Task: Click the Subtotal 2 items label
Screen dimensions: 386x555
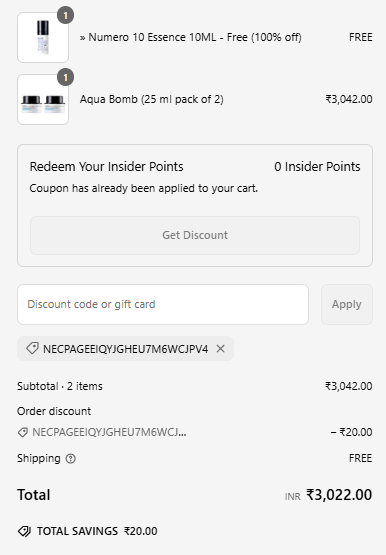Action: pos(60,386)
